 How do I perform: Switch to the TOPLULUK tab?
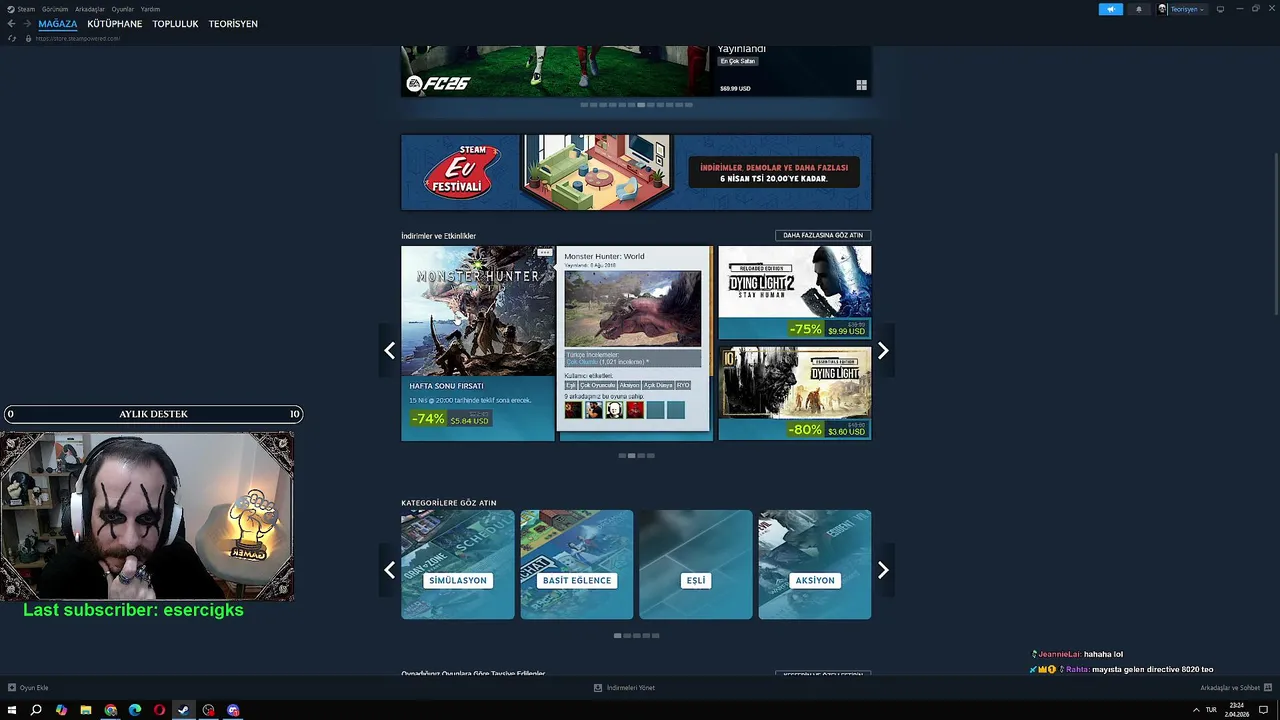pos(175,24)
